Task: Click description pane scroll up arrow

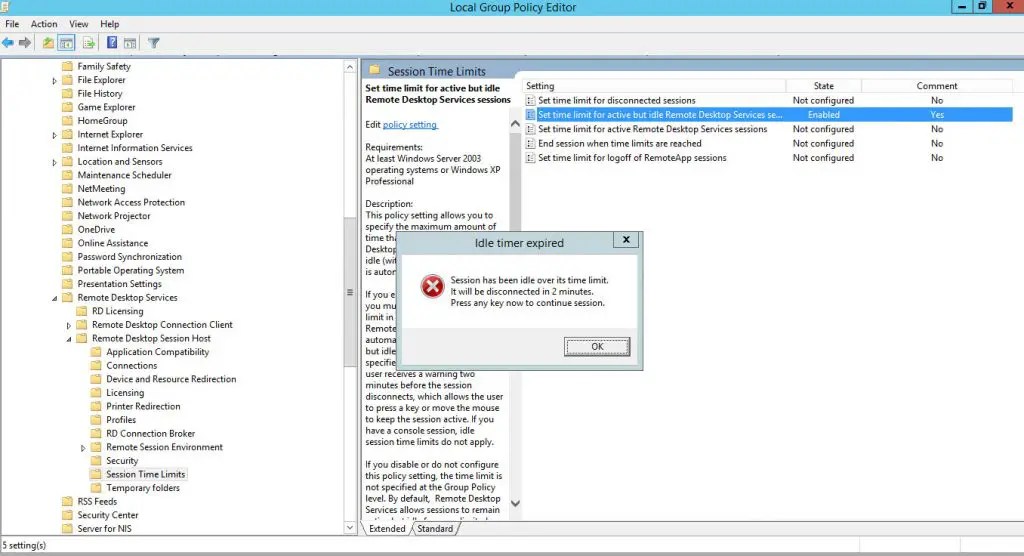Action: click(515, 123)
